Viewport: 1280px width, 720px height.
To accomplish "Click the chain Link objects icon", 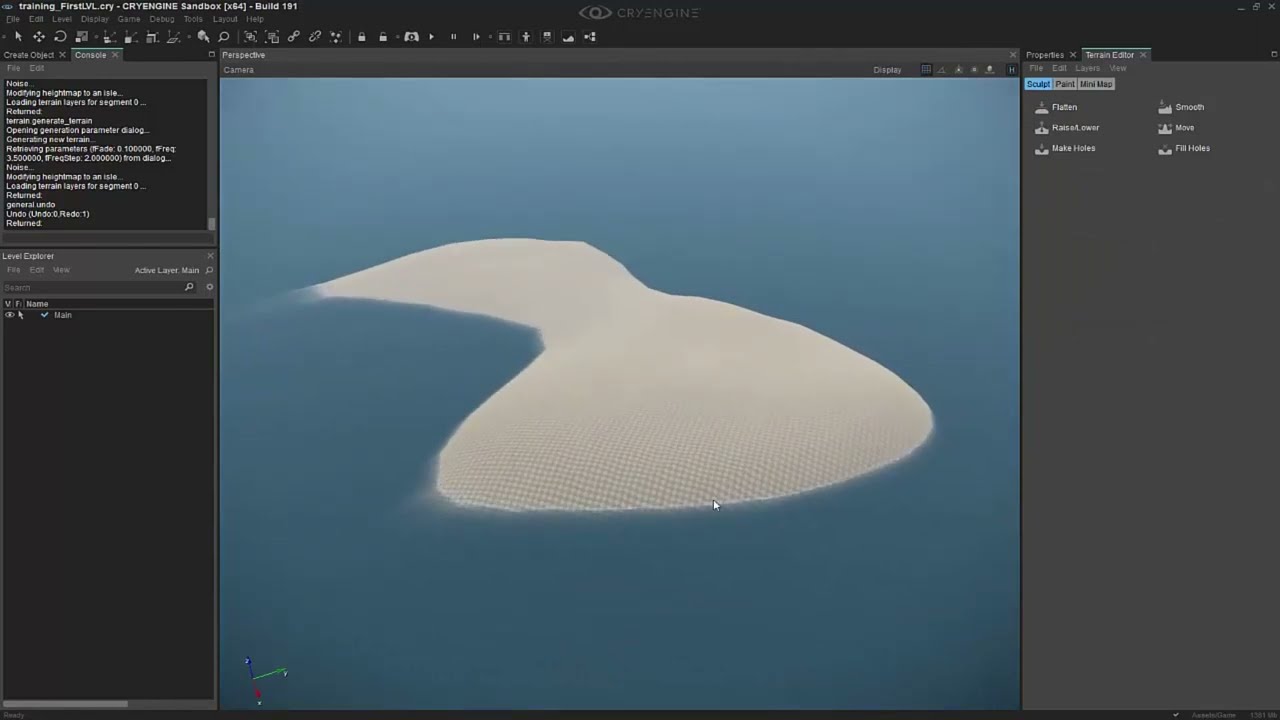I will click(293, 37).
